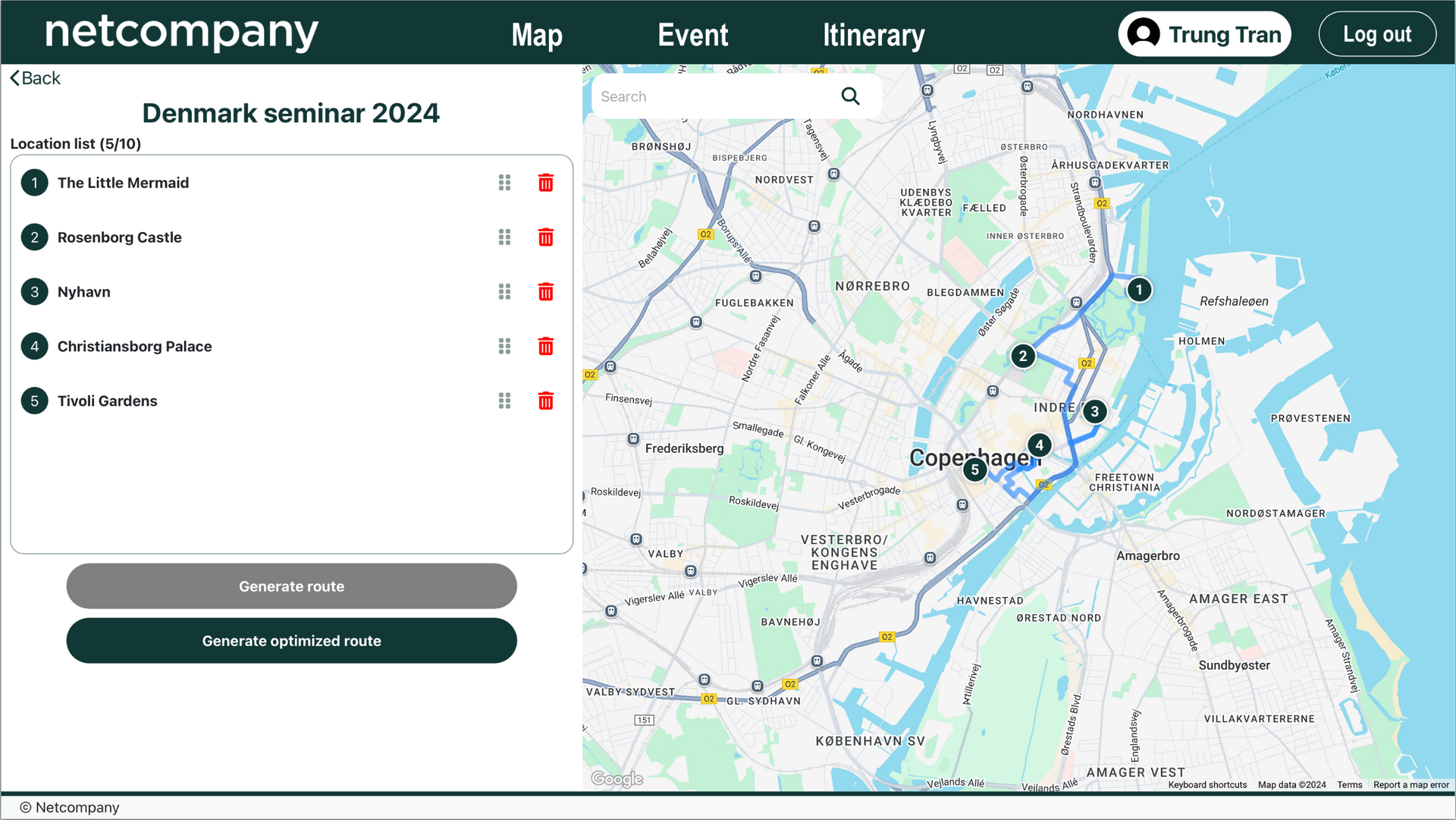Remove Nyhavn using its trash icon
Screen dimensions: 1456x820
(x=545, y=292)
